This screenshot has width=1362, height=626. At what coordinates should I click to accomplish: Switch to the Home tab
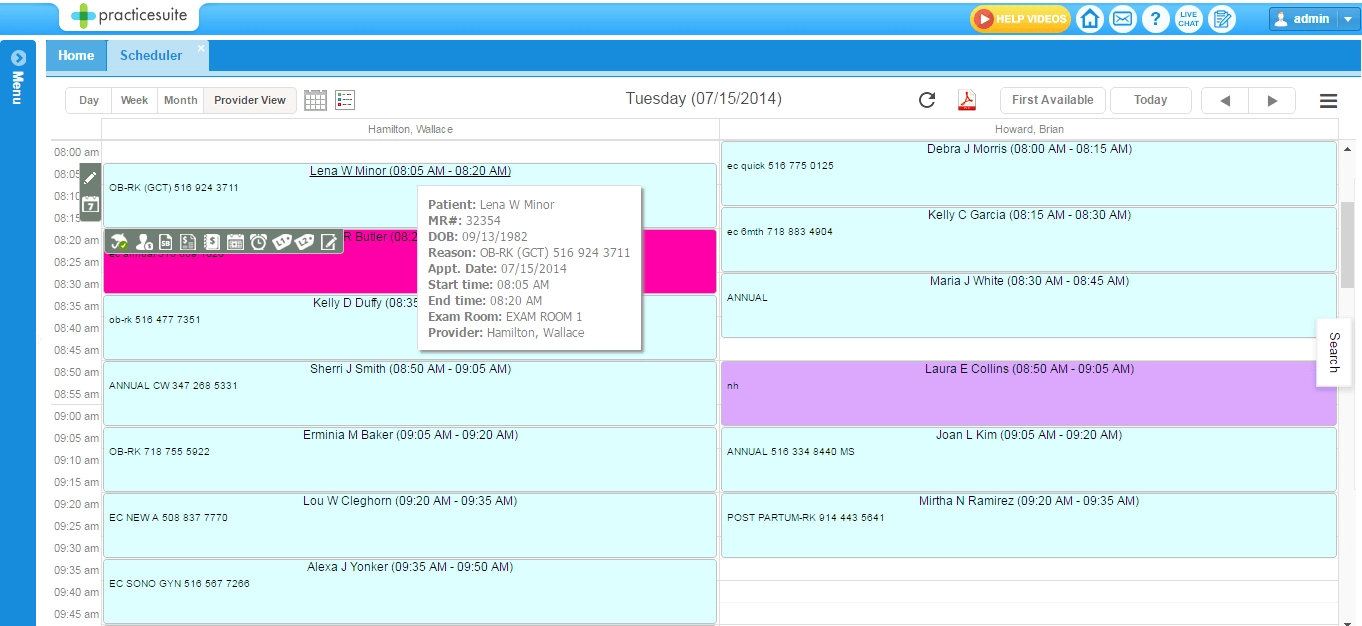coord(76,55)
